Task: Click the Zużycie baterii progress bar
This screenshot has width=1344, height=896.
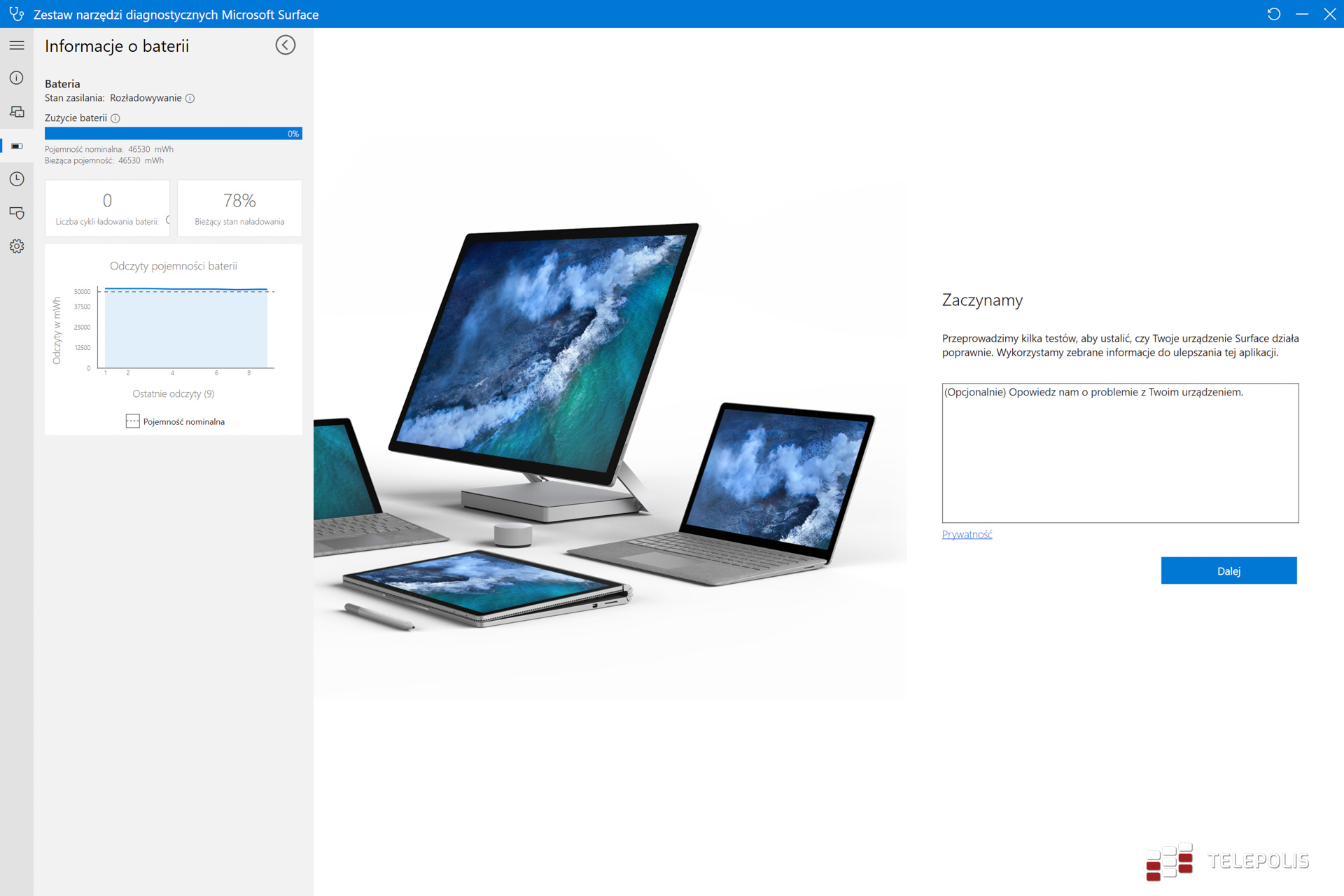Action: point(173,133)
